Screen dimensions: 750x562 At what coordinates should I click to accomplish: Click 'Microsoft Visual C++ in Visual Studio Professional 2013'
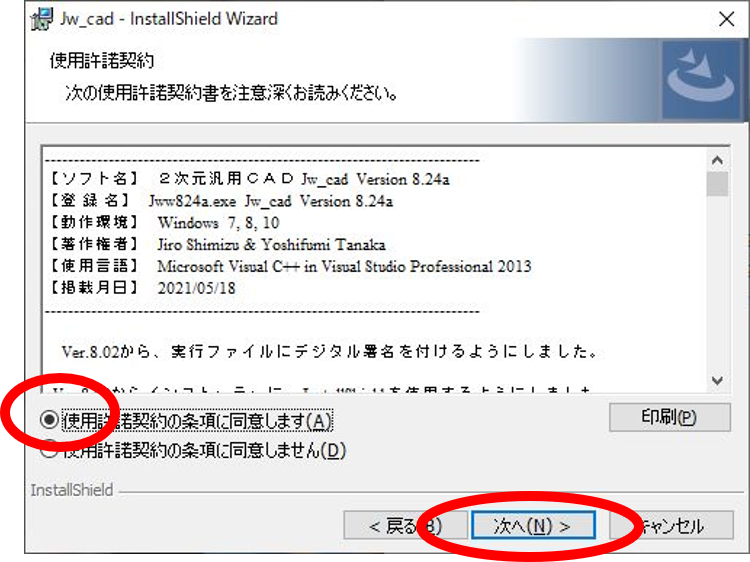click(344, 266)
